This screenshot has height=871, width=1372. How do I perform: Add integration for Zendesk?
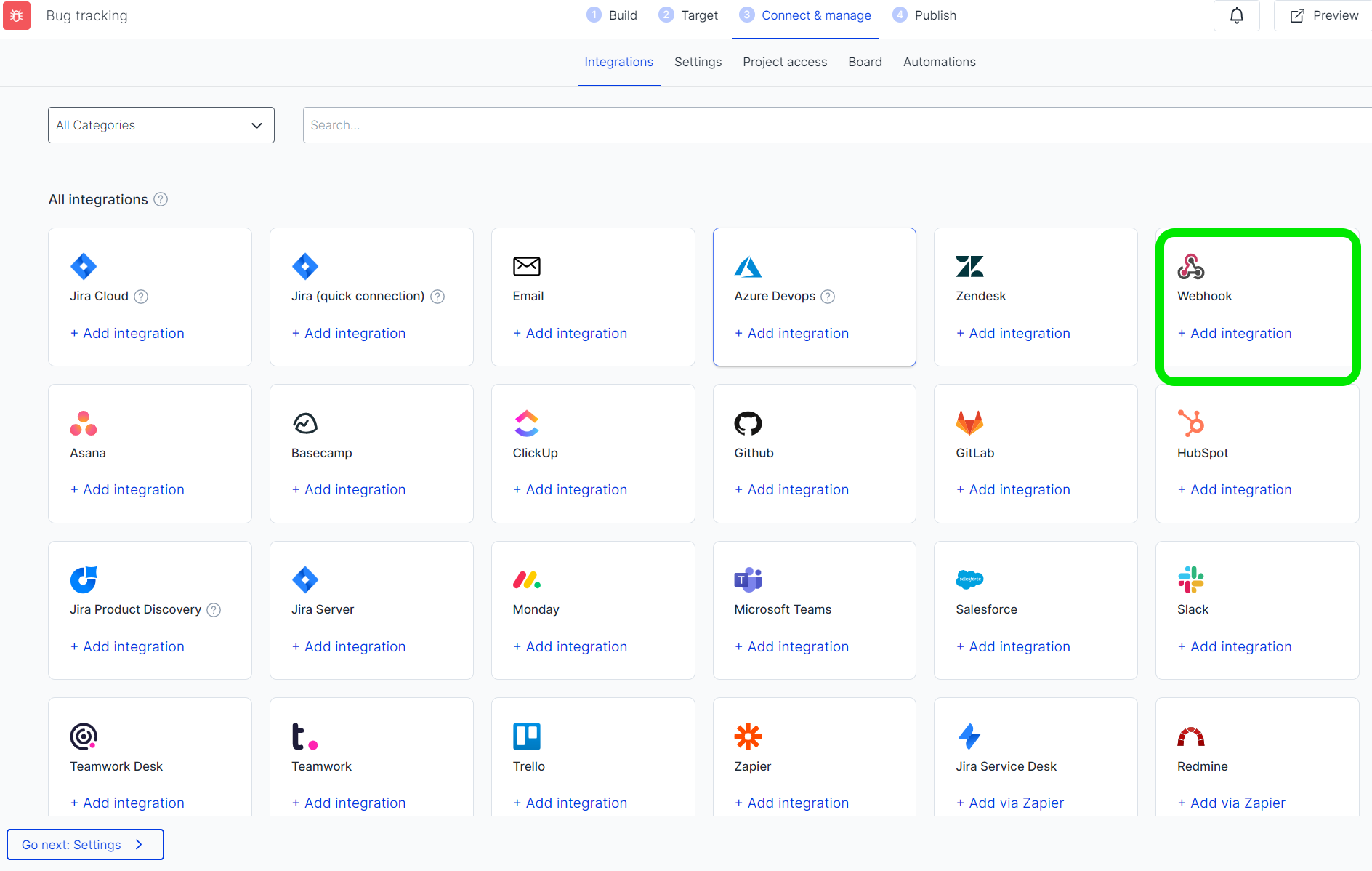tap(1013, 333)
